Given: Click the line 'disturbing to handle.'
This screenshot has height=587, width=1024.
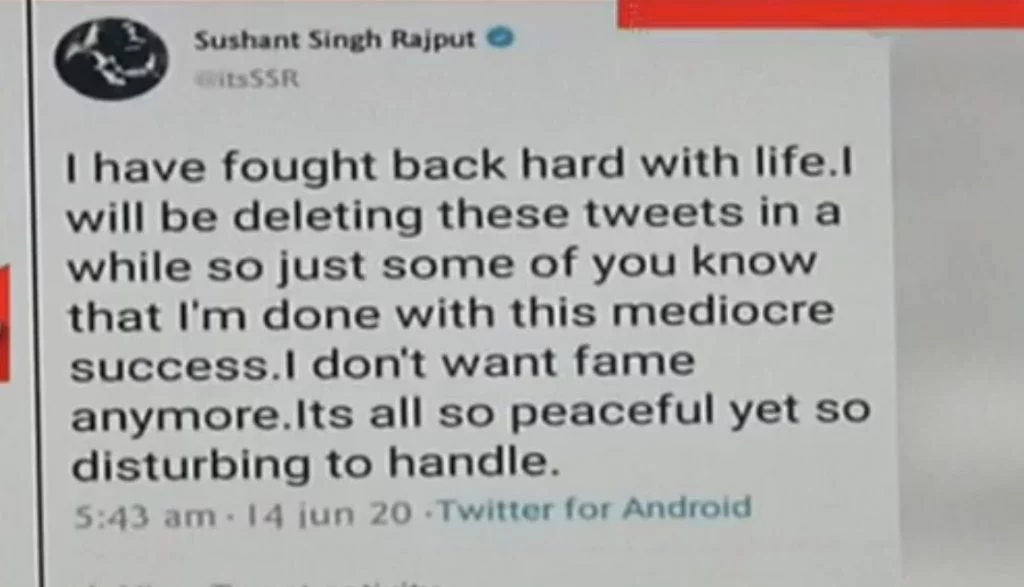Looking at the screenshot, I should pos(316,464).
